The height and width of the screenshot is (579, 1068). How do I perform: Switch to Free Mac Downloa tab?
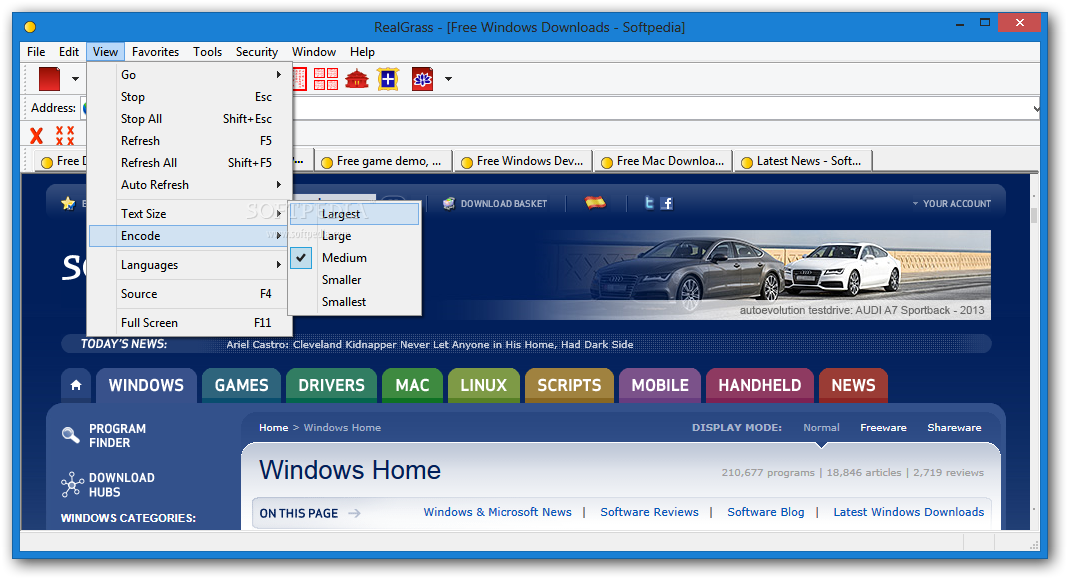(664, 161)
